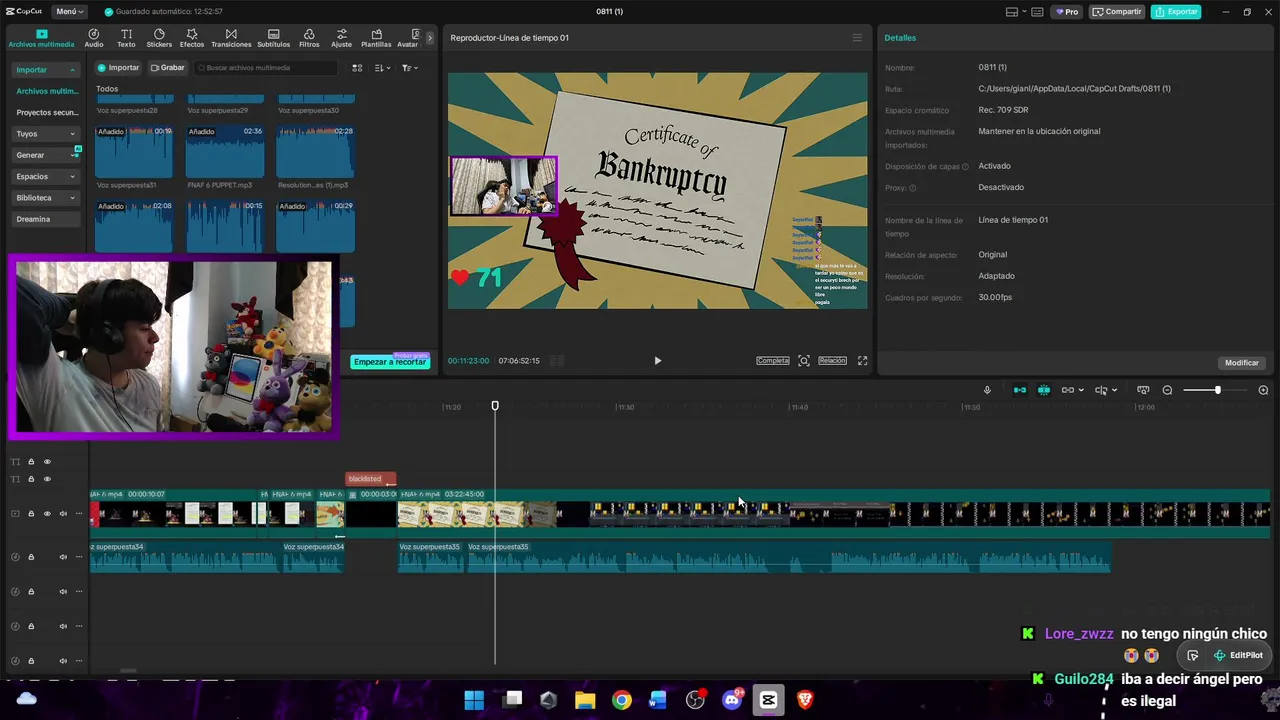This screenshot has height=720, width=1280.
Task: Open the Windows Start menu
Action: pos(474,700)
